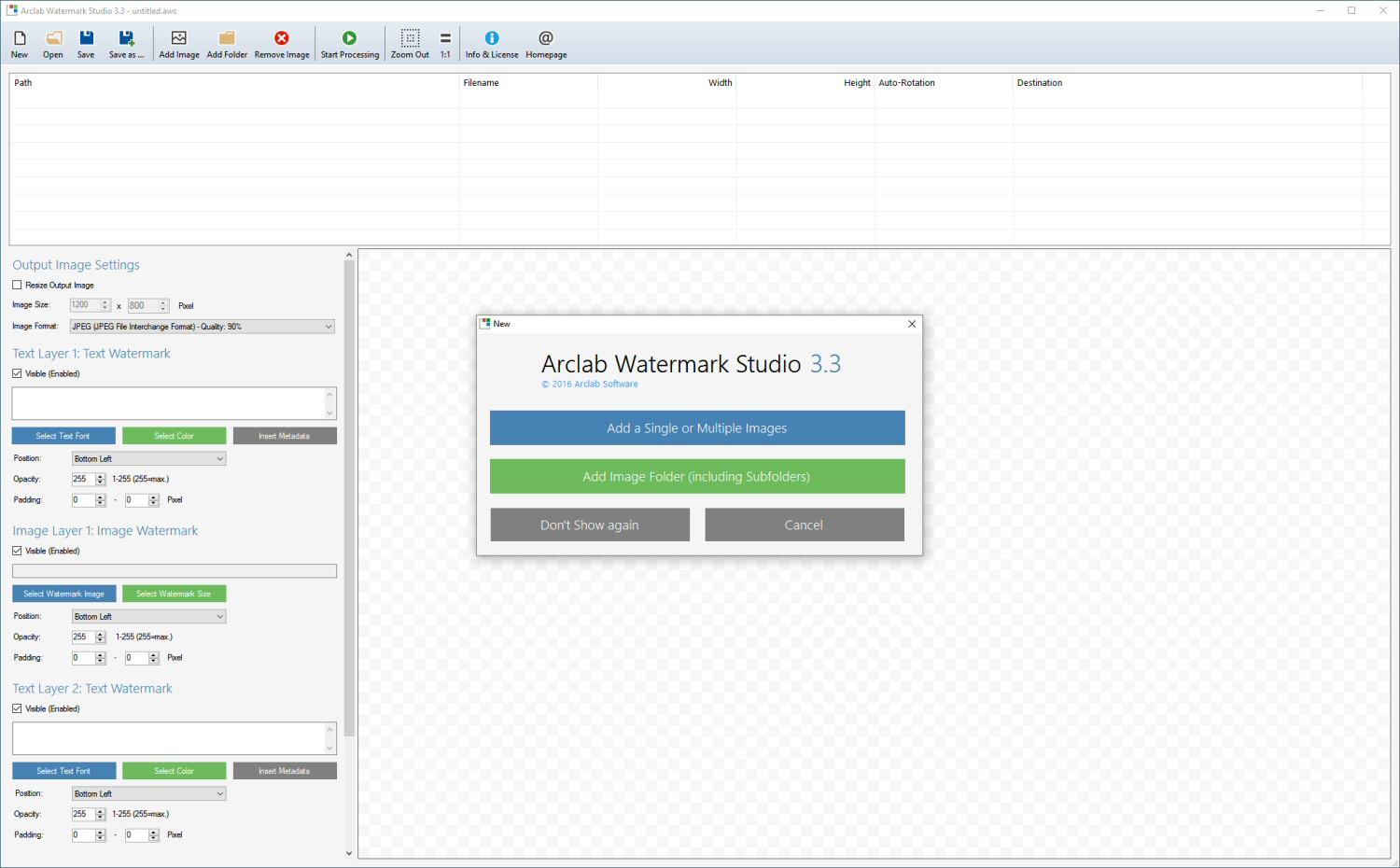Click Add Image Folder (including Subfolders)
This screenshot has height=868, width=1400.
pos(697,476)
